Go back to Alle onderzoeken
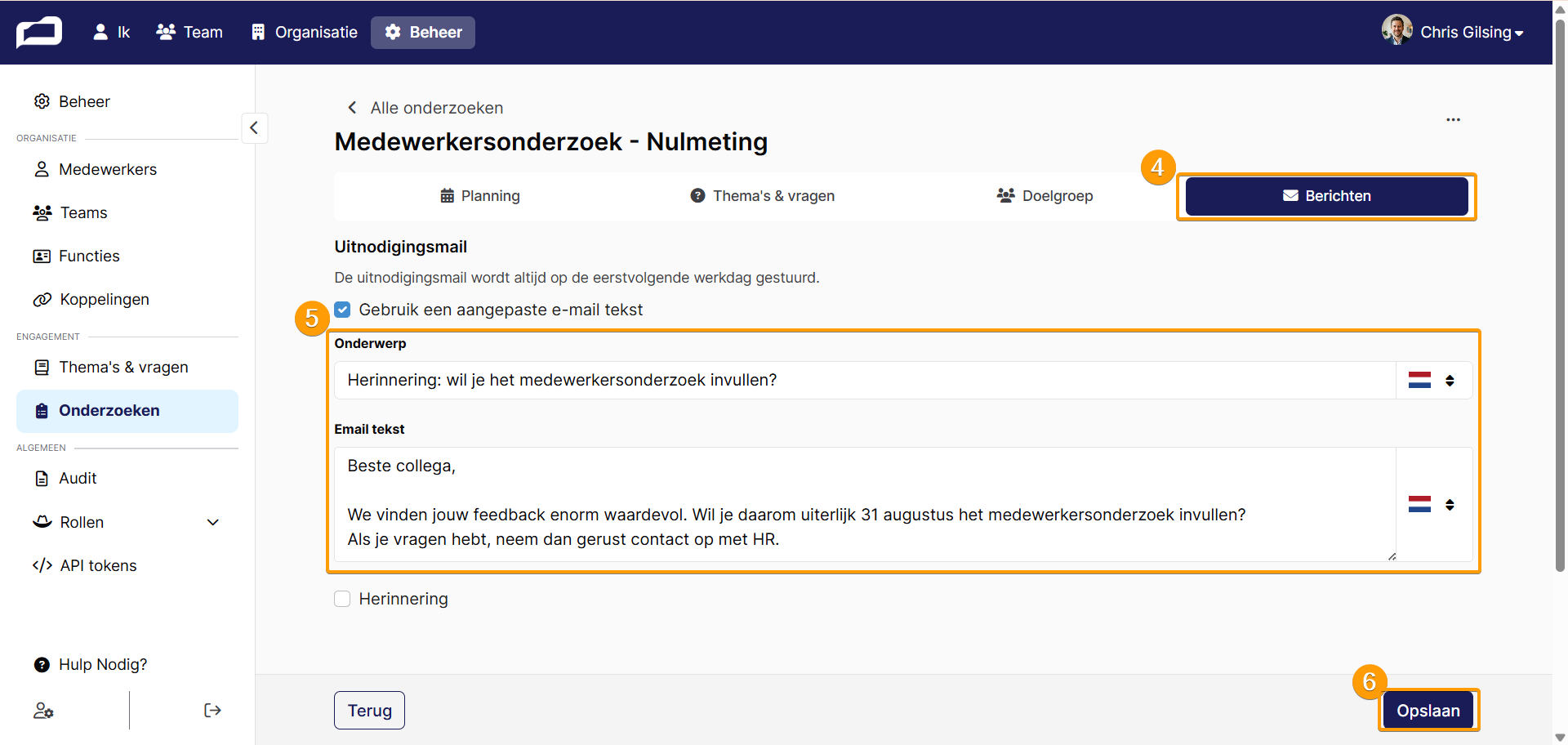 (x=425, y=108)
